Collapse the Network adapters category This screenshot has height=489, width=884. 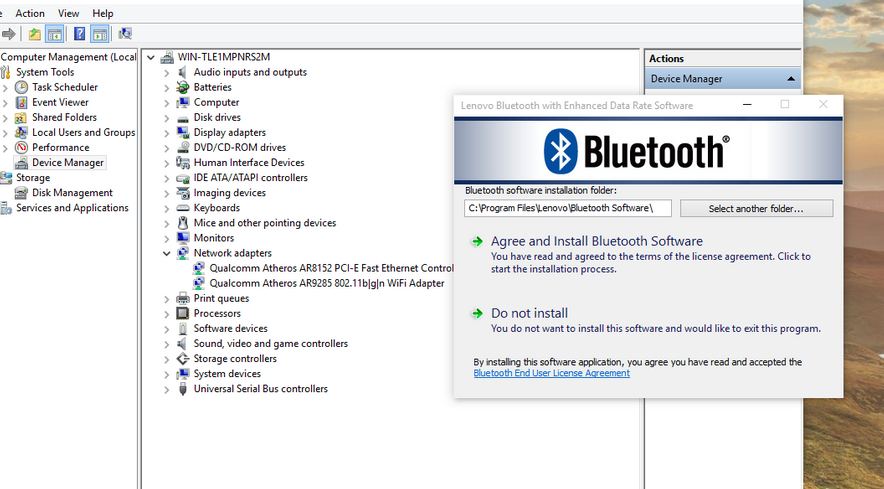166,253
